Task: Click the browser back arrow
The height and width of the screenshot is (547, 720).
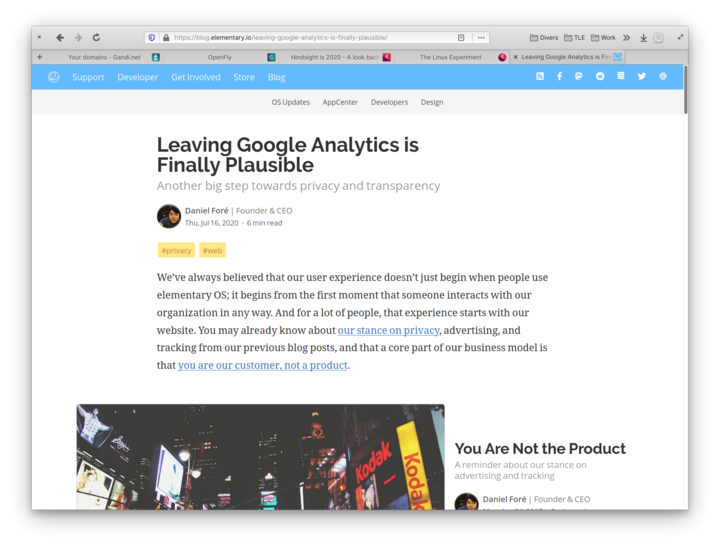Action: pyautogui.click(x=60, y=38)
